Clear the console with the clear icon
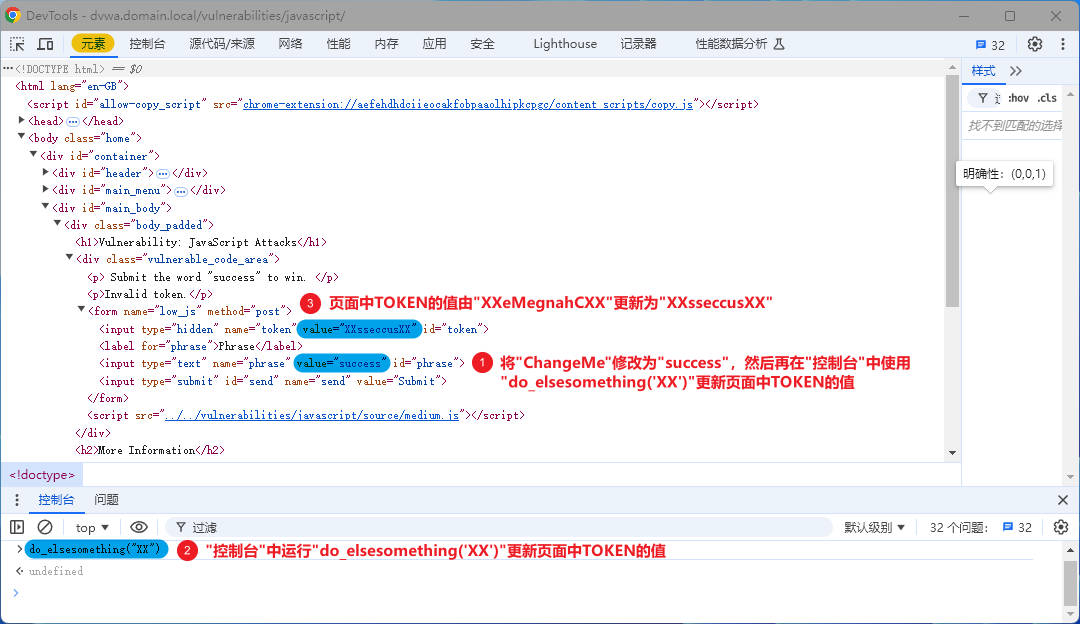1080x624 pixels. point(45,528)
